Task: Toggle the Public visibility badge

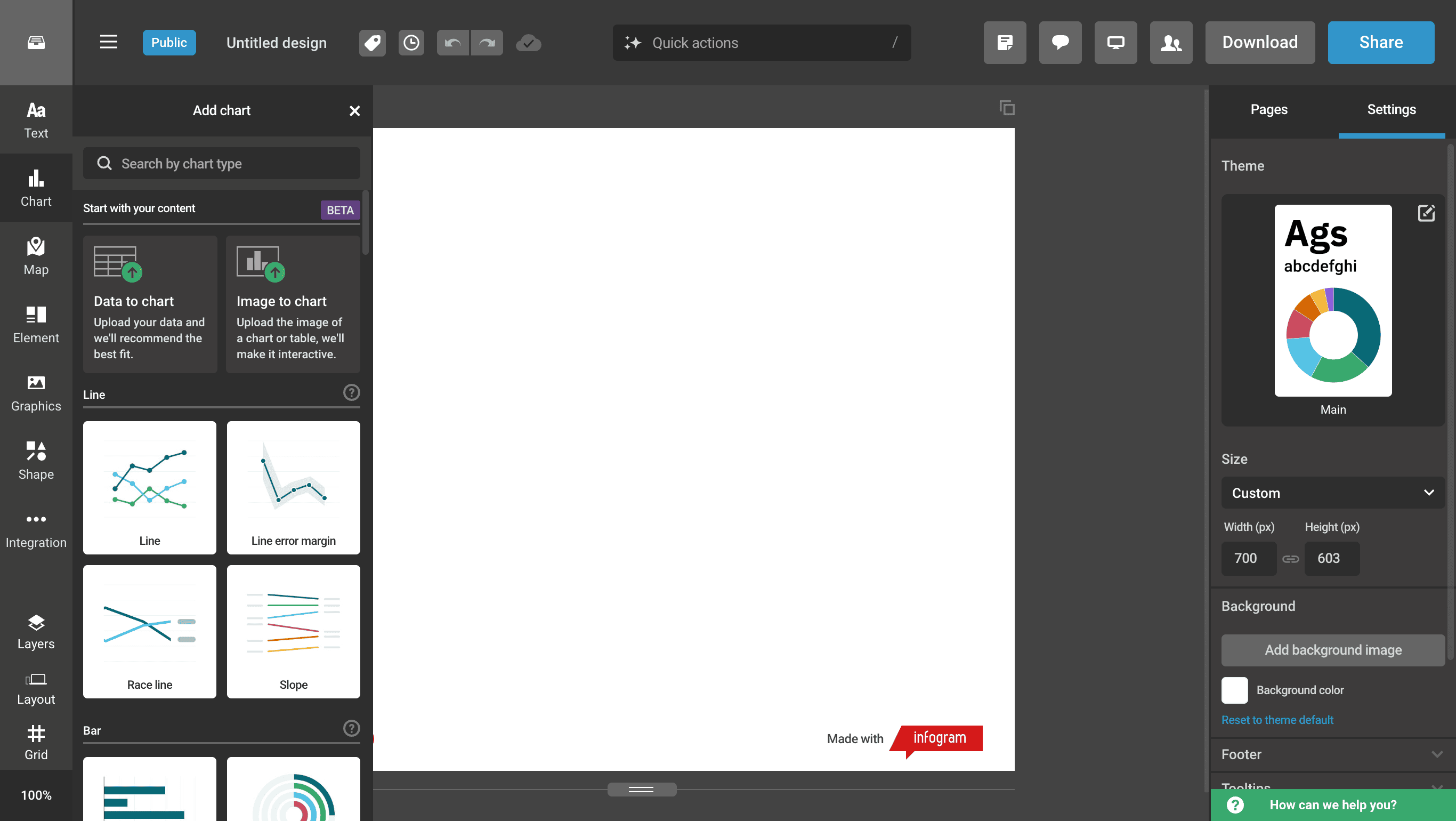Action: pos(169,43)
